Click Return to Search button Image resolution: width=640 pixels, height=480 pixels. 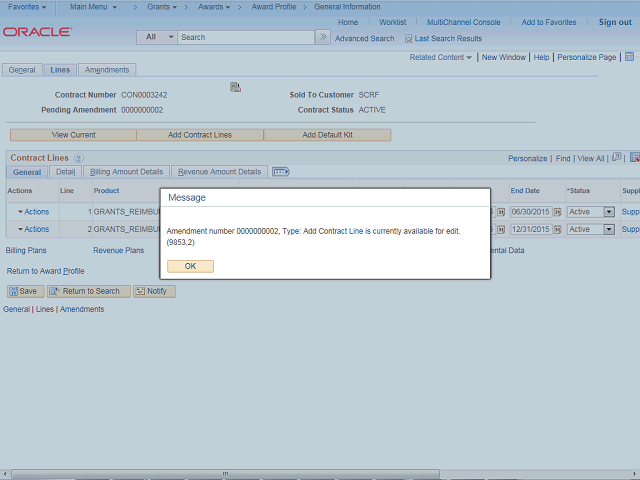click(x=89, y=291)
